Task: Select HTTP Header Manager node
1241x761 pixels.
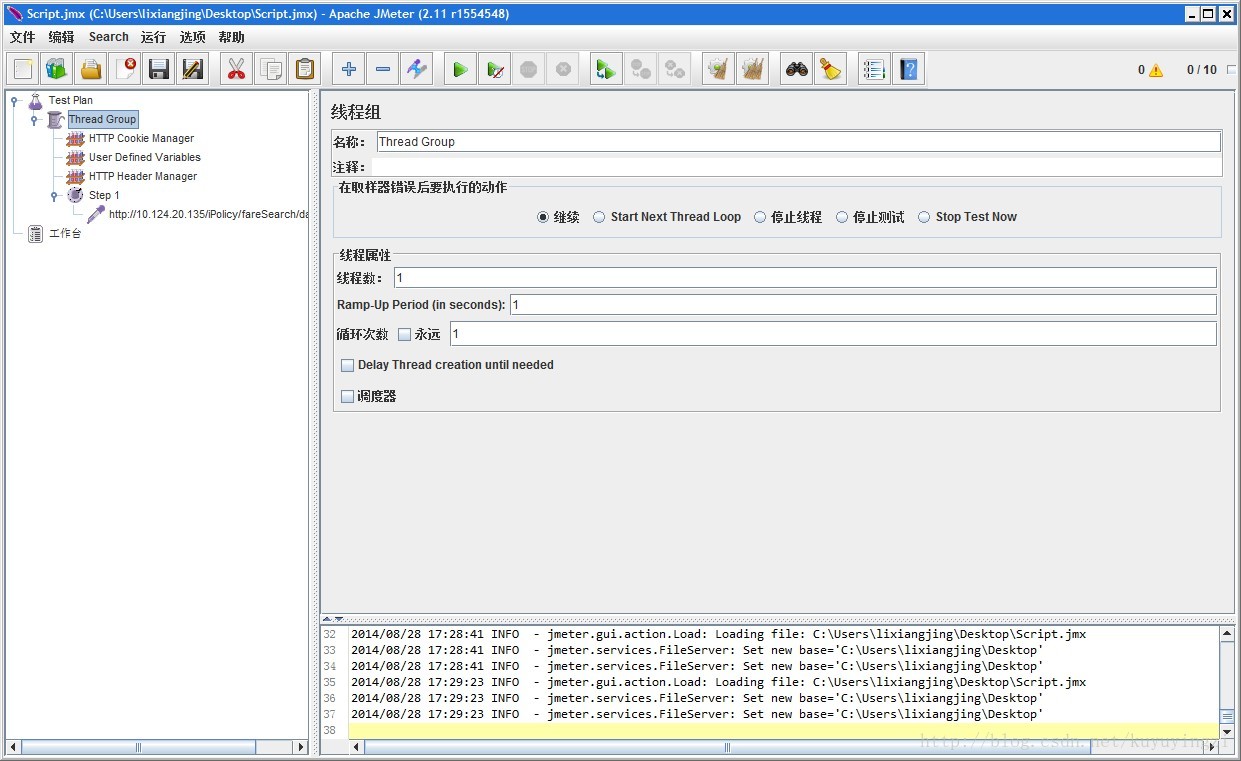Action: (x=142, y=177)
